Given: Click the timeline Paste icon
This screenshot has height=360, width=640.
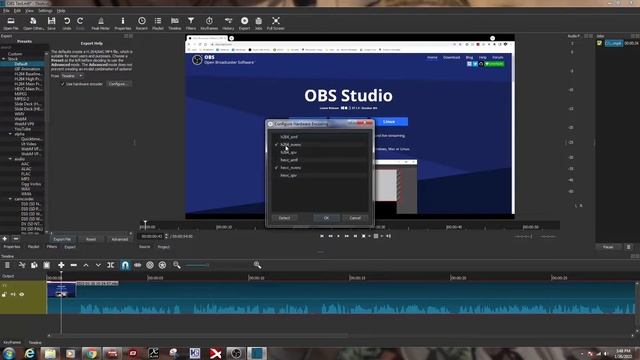Looking at the screenshot, I should click(x=47, y=265).
